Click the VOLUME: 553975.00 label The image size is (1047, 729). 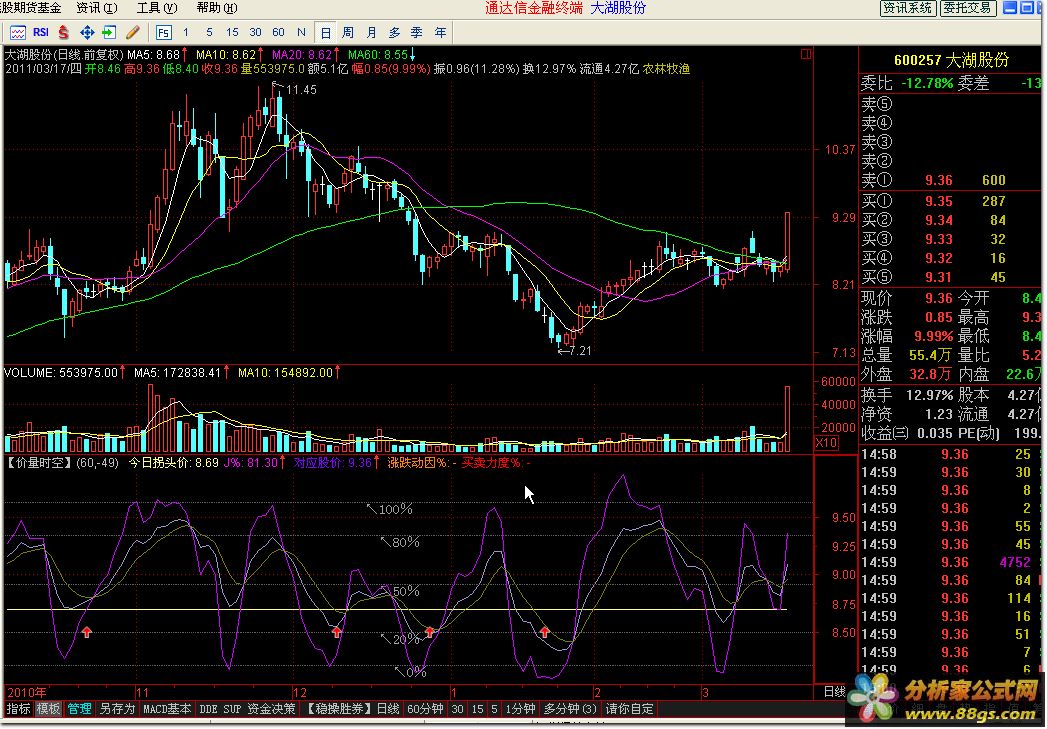[x=61, y=373]
